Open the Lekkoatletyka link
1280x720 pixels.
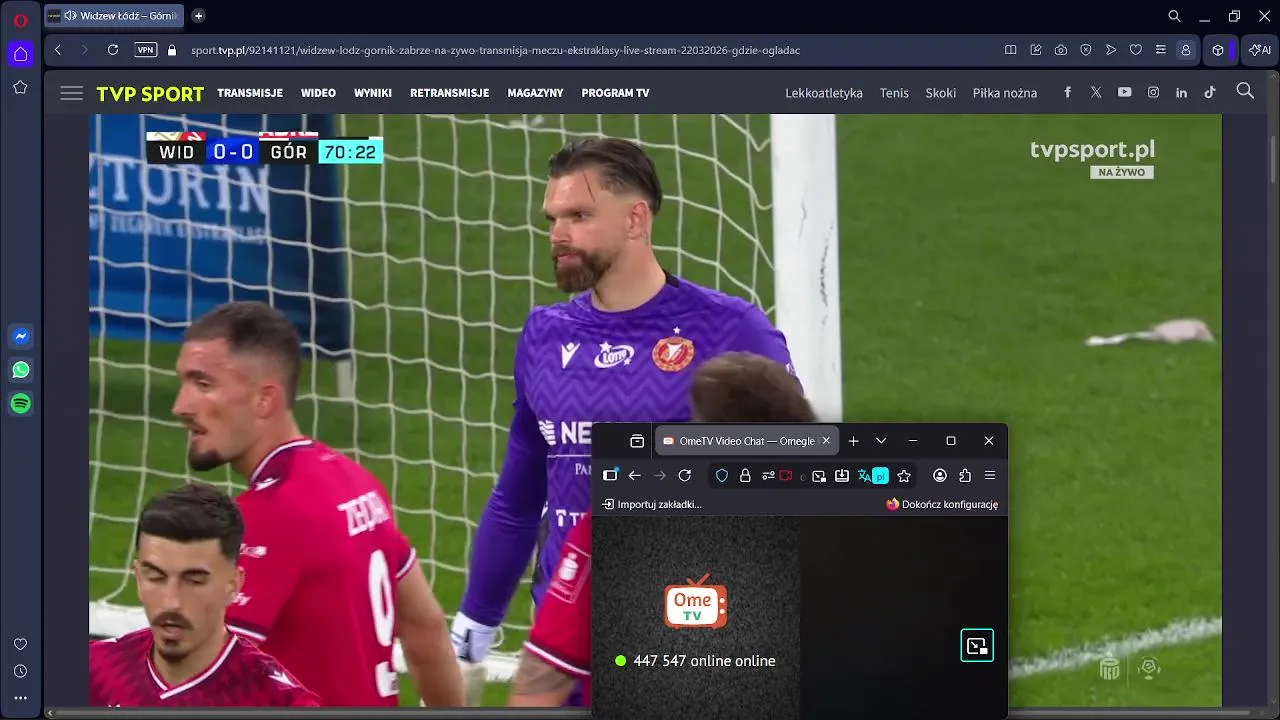[824, 93]
